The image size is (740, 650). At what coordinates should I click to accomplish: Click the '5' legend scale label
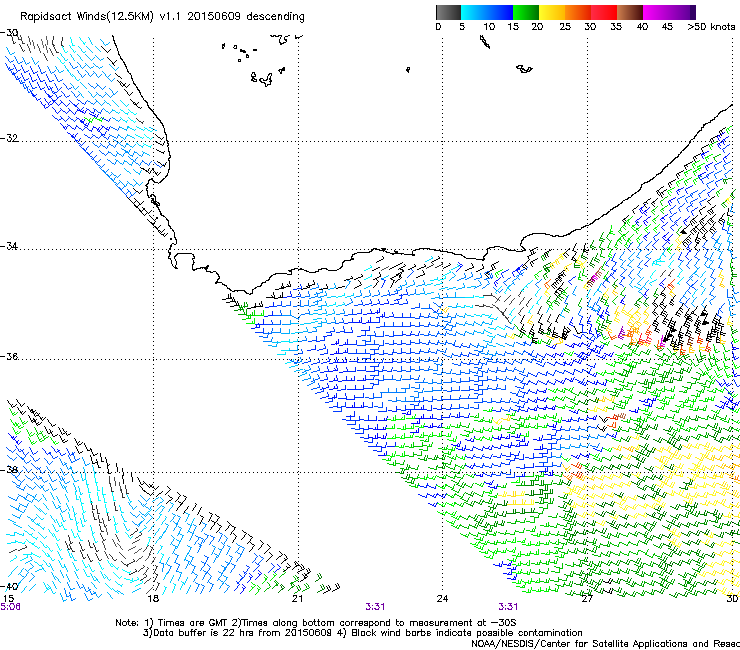point(462,27)
